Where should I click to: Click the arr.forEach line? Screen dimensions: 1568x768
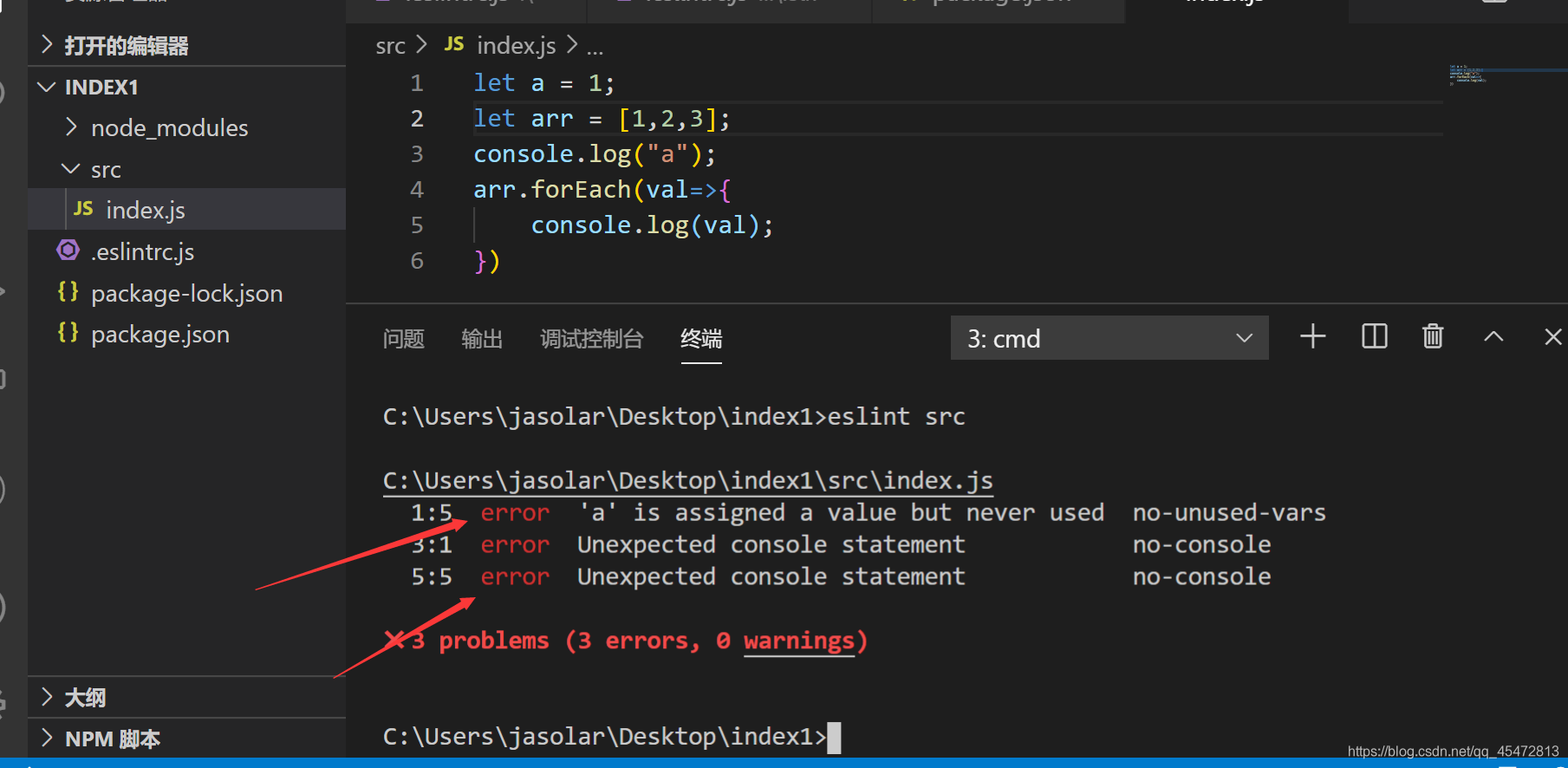tap(602, 190)
